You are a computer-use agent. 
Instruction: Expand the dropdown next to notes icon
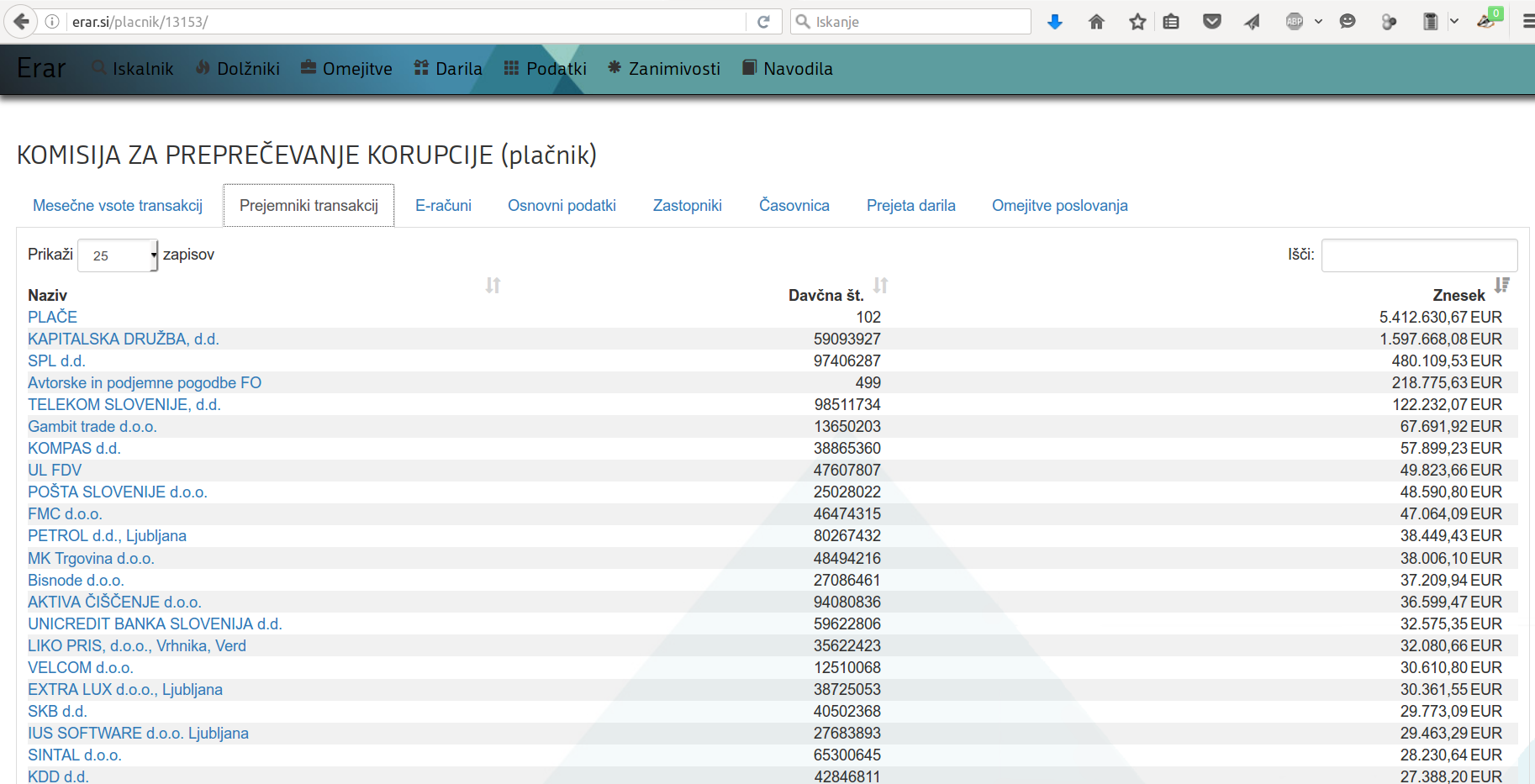(1453, 22)
